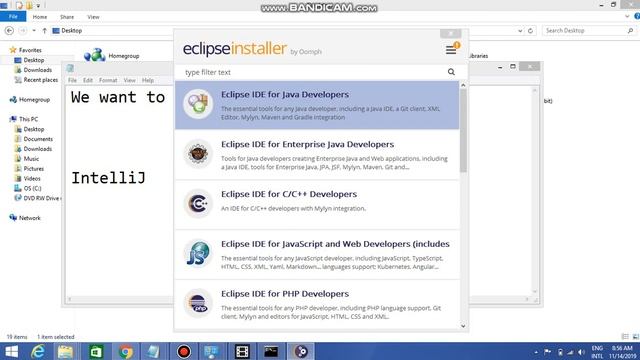Viewport: 640px width, 360px height.
Task: Expand the File Explorer ribbon chevron
Action: click(627, 16)
